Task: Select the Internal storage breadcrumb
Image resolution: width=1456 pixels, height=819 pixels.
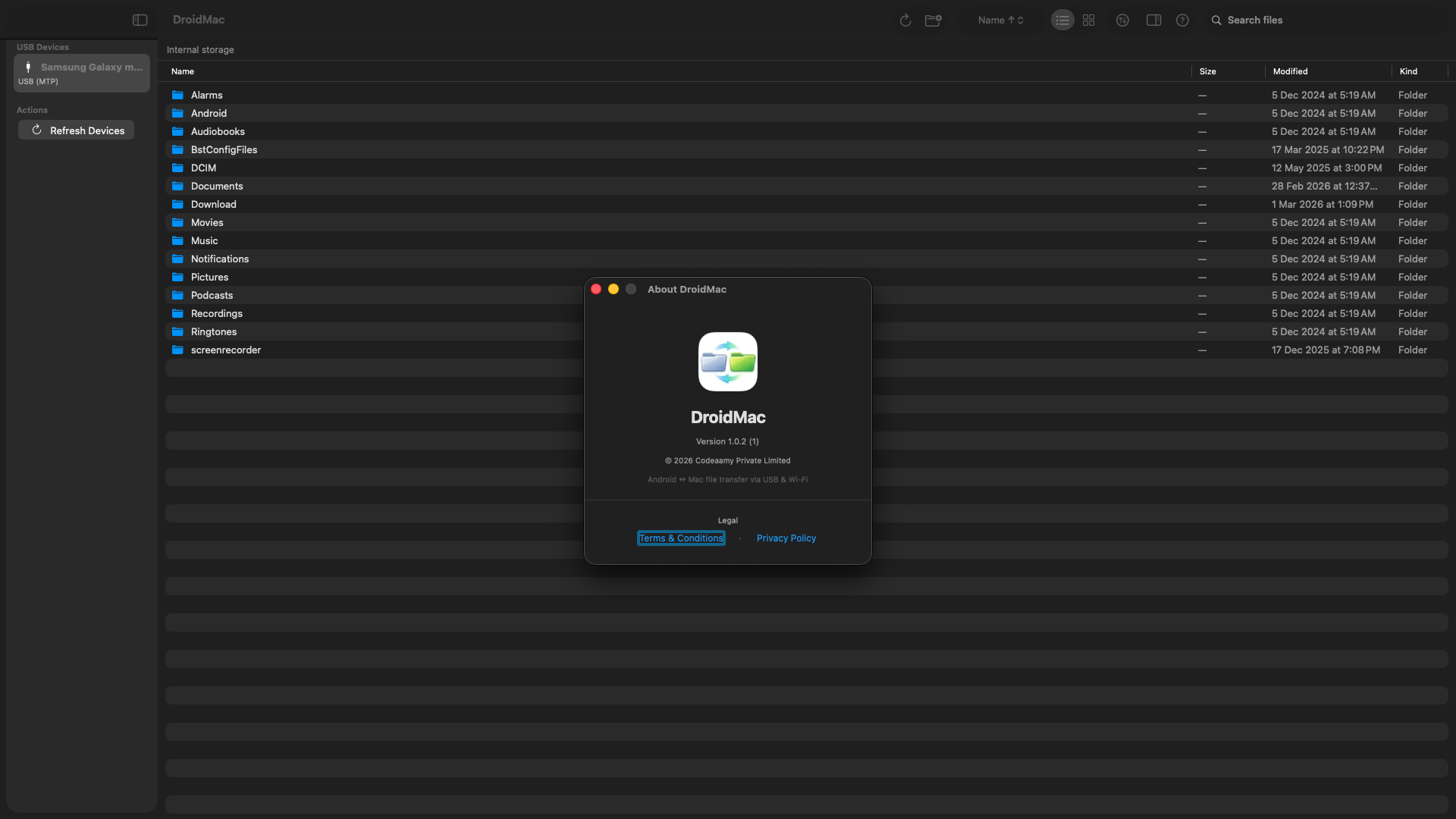Action: coord(199,49)
